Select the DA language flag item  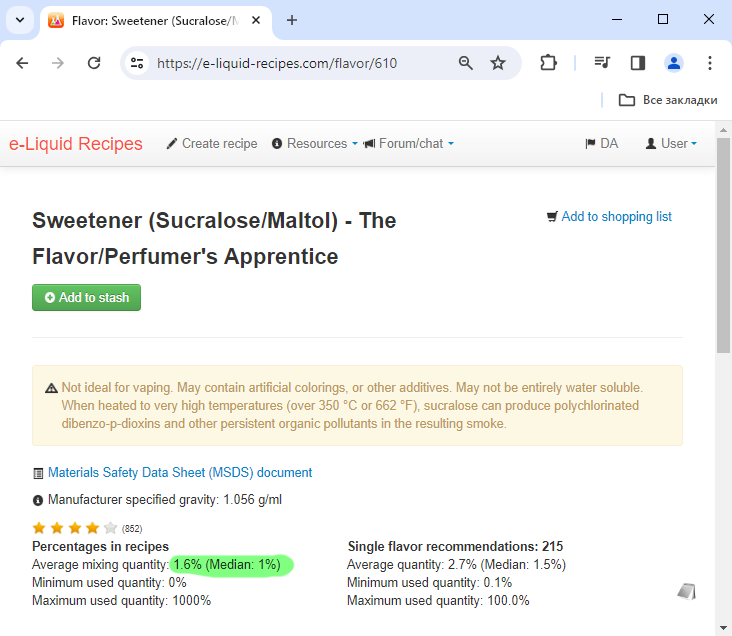[602, 143]
